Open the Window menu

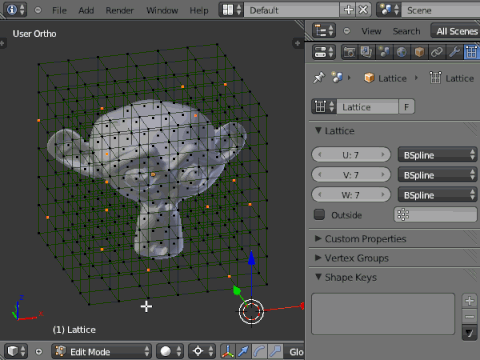(162, 10)
